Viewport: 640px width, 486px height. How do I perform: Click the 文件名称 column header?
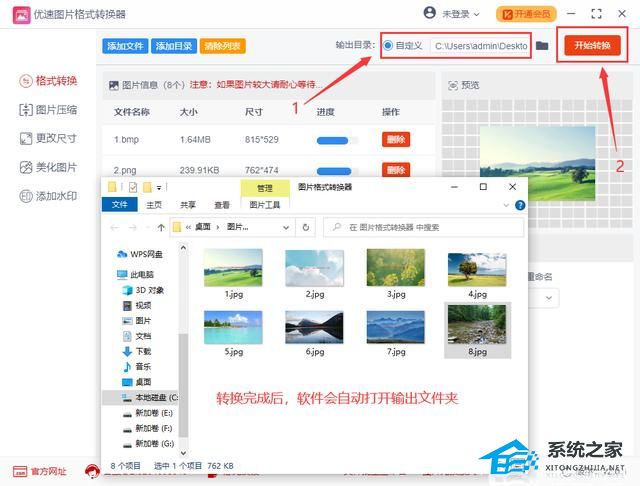(131, 112)
